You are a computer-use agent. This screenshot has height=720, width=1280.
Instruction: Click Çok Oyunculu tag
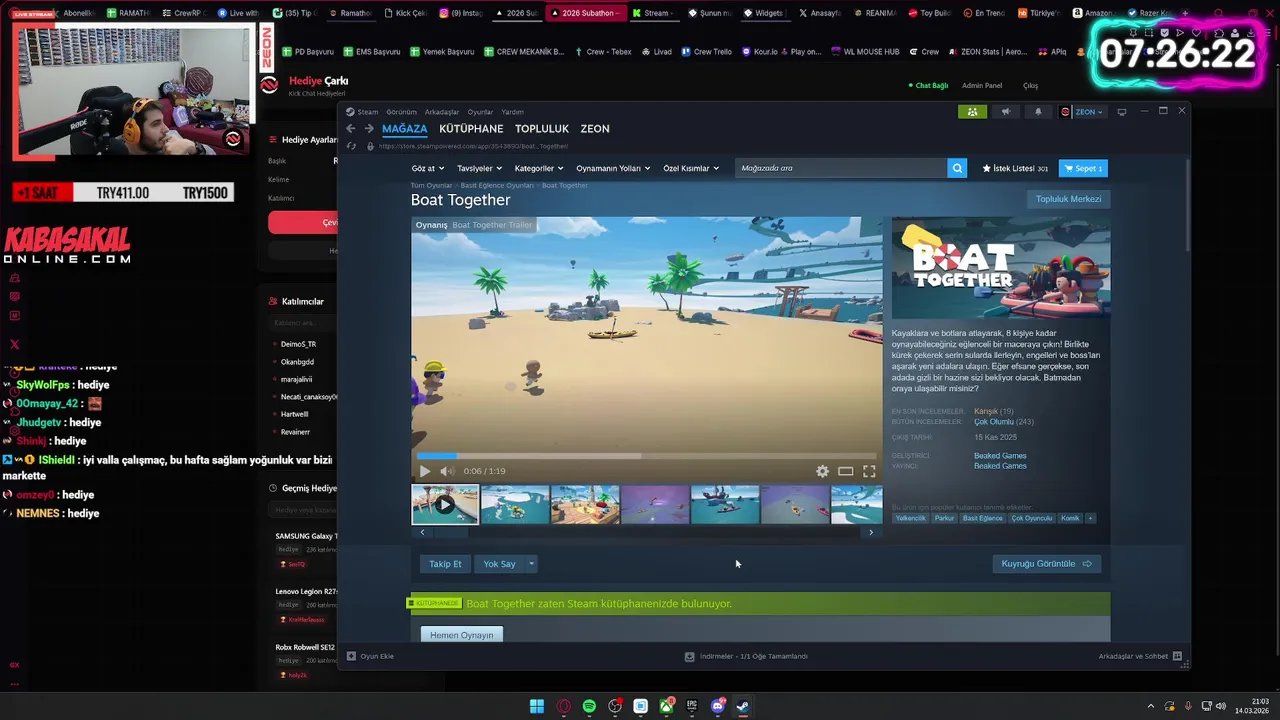pos(1031,518)
